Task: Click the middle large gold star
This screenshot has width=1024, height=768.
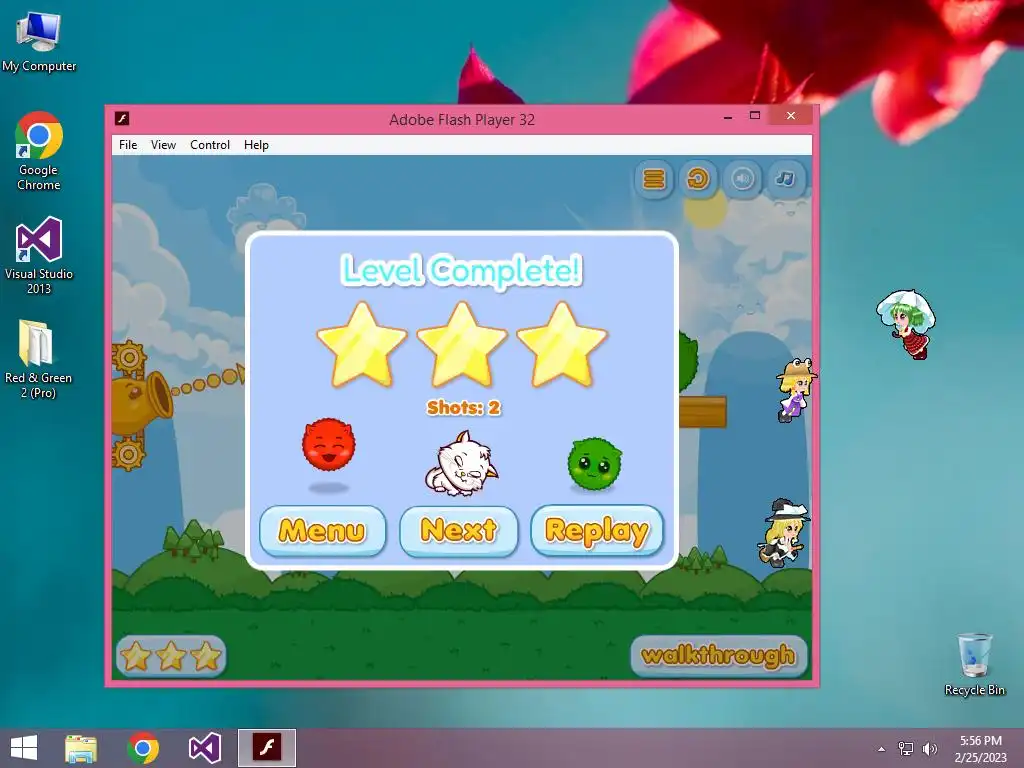Action: (x=462, y=344)
